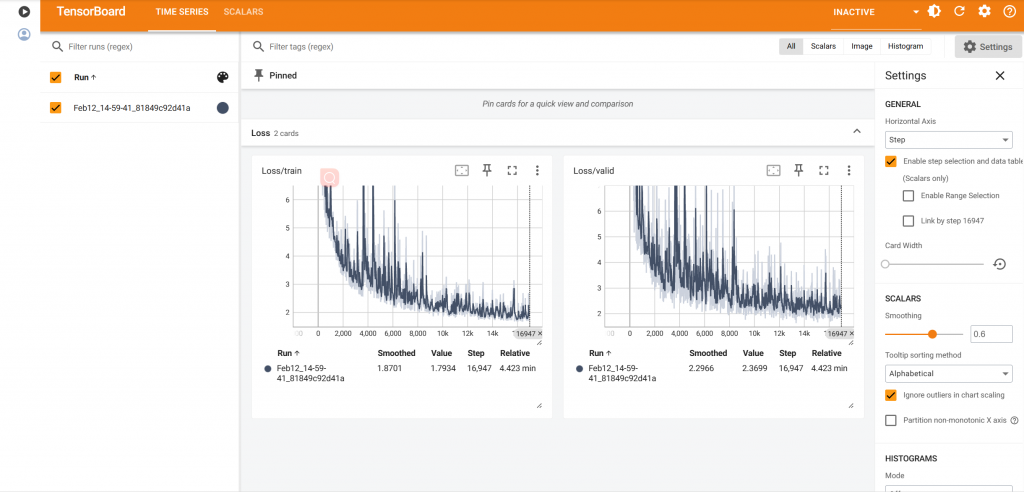
Task: Open the run color palette icon
Action: pyautogui.click(x=222, y=77)
